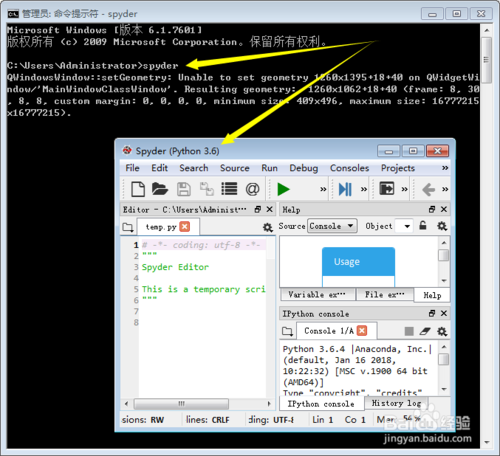Close the IPython console pane

pyautogui.click(x=444, y=313)
